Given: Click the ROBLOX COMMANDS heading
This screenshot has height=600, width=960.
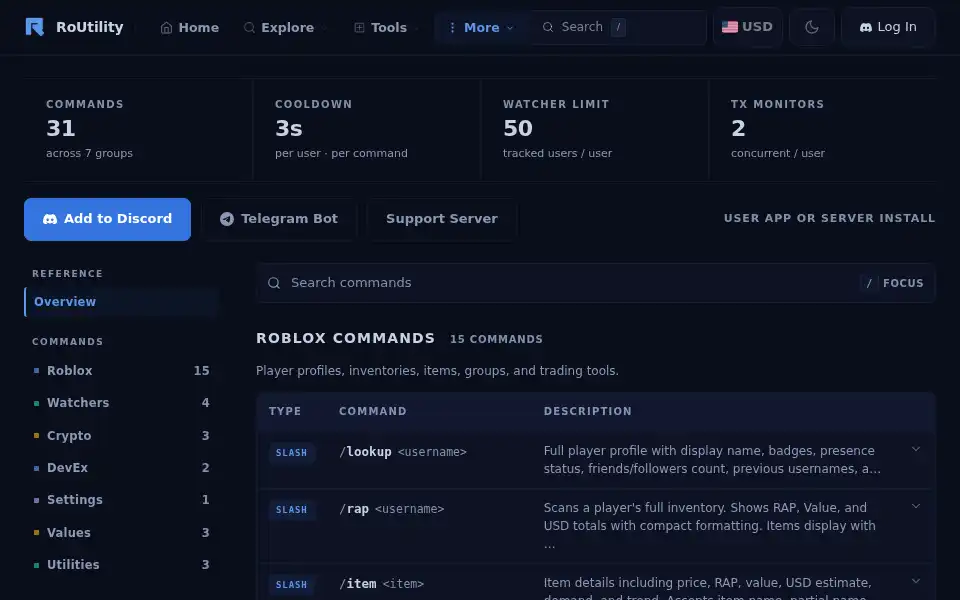Looking at the screenshot, I should click(x=345, y=339).
